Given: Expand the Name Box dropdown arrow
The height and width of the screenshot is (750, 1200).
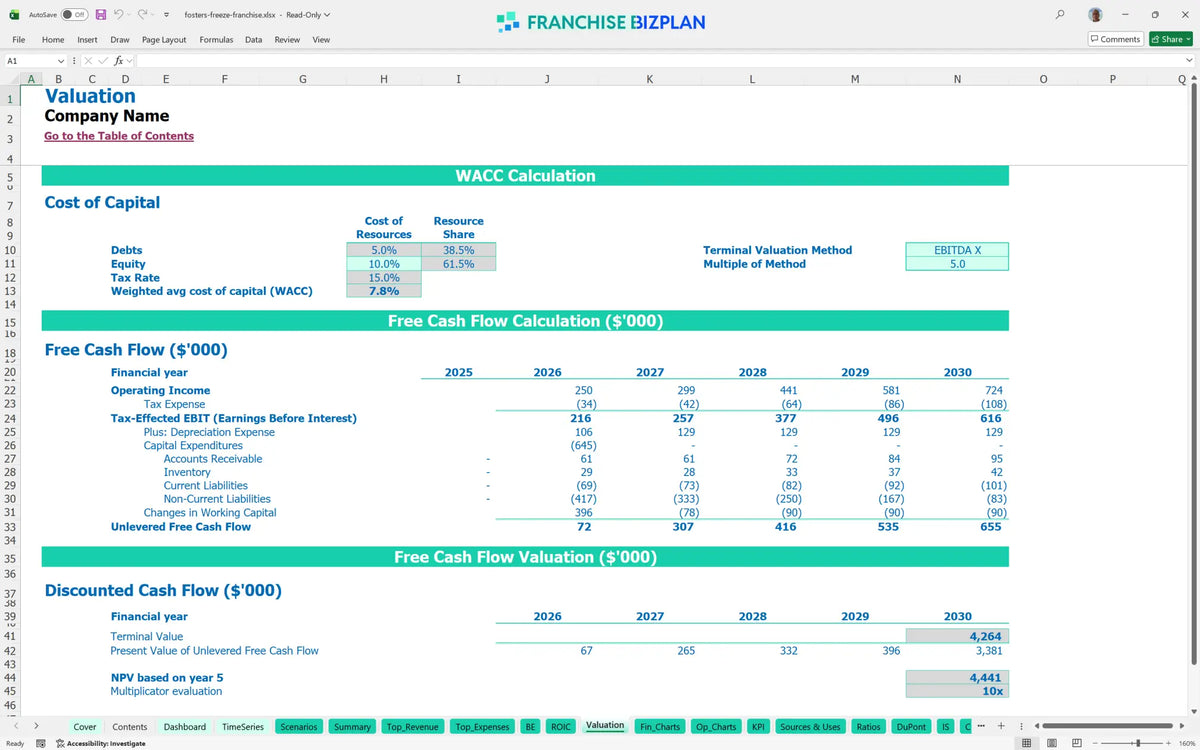Looking at the screenshot, I should pos(61,61).
